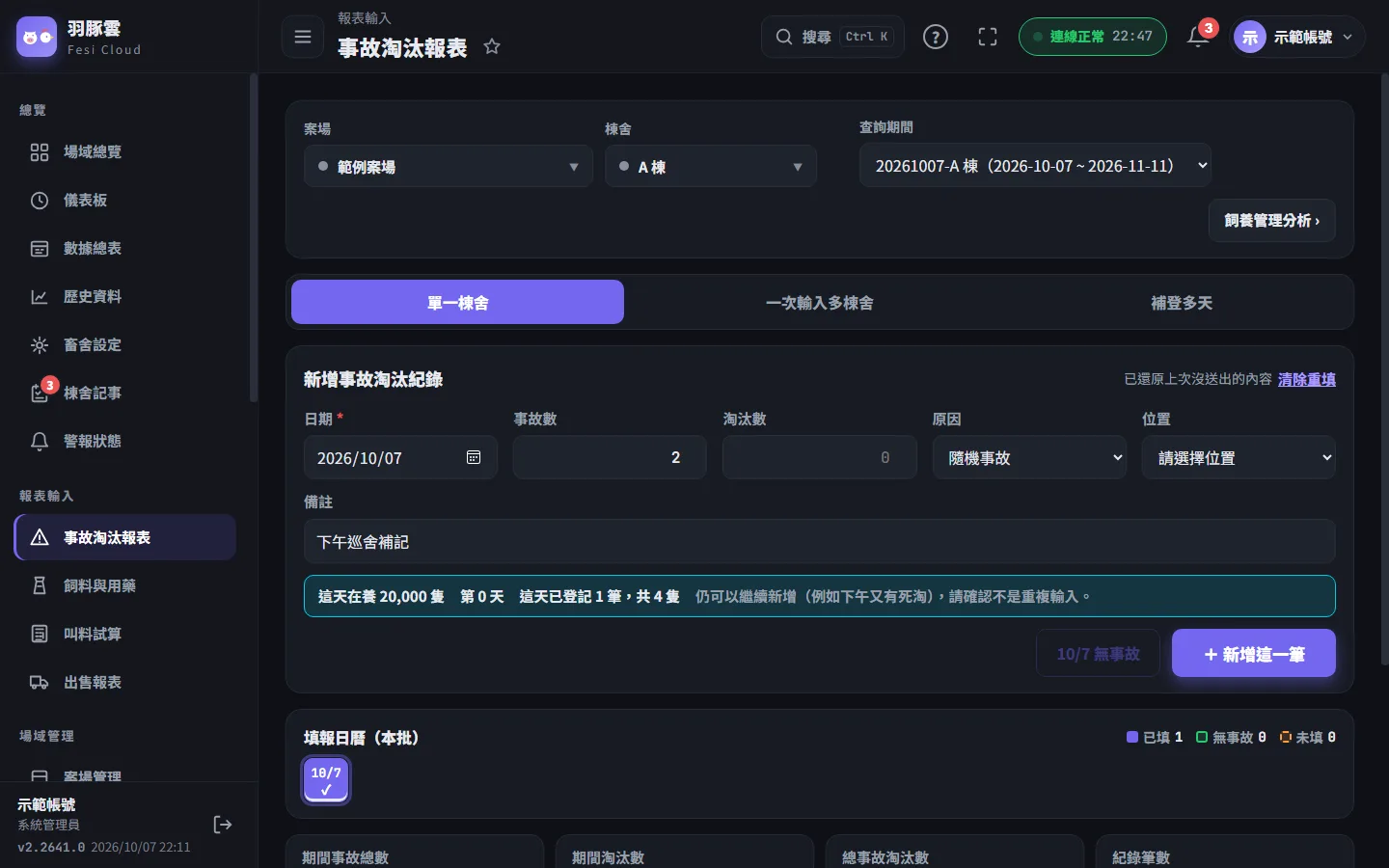The height and width of the screenshot is (868, 1389).
Task: Open 警報狀態 in the sidebar
Action: [125, 442]
